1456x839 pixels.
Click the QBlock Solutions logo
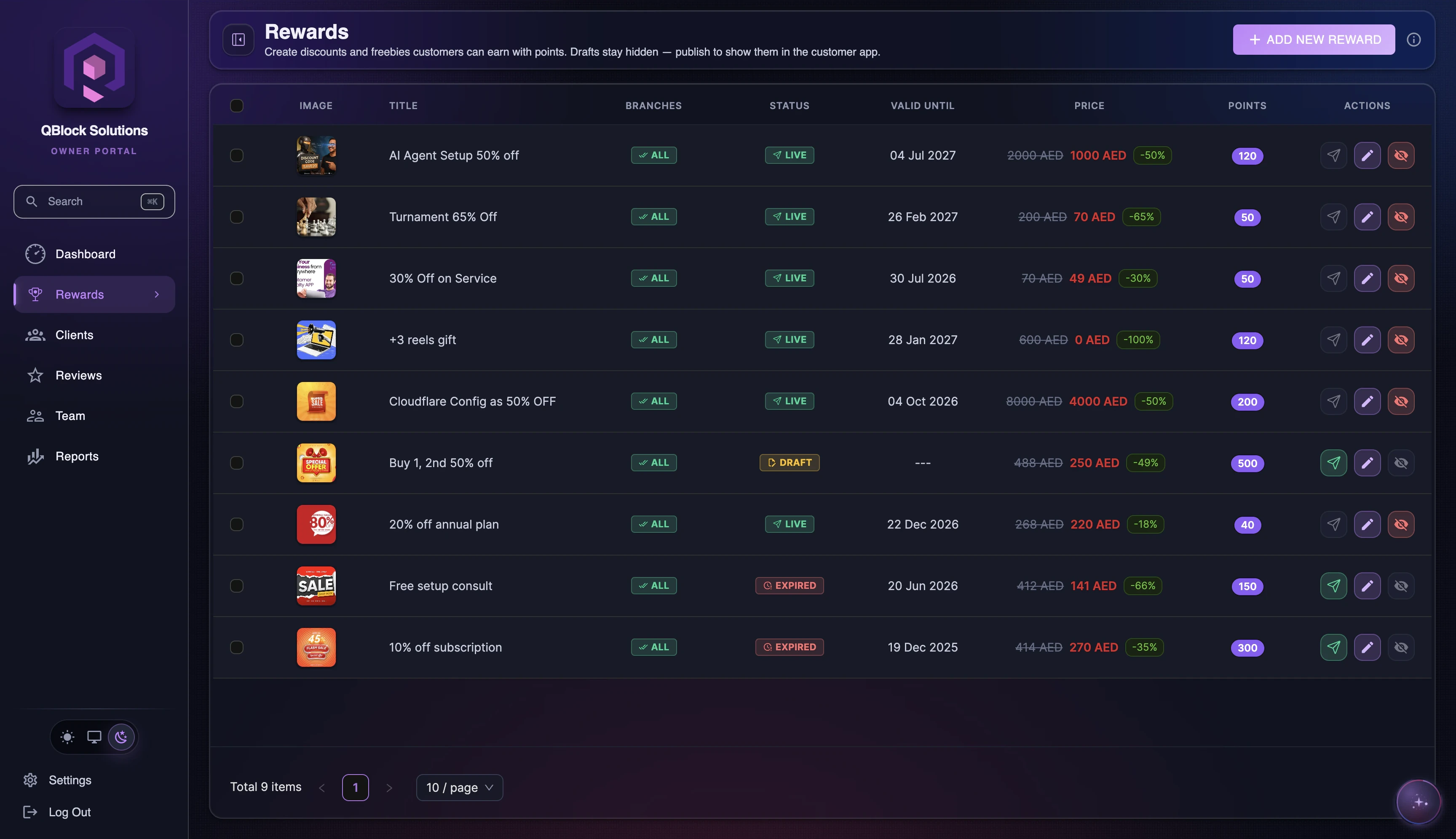[x=94, y=68]
